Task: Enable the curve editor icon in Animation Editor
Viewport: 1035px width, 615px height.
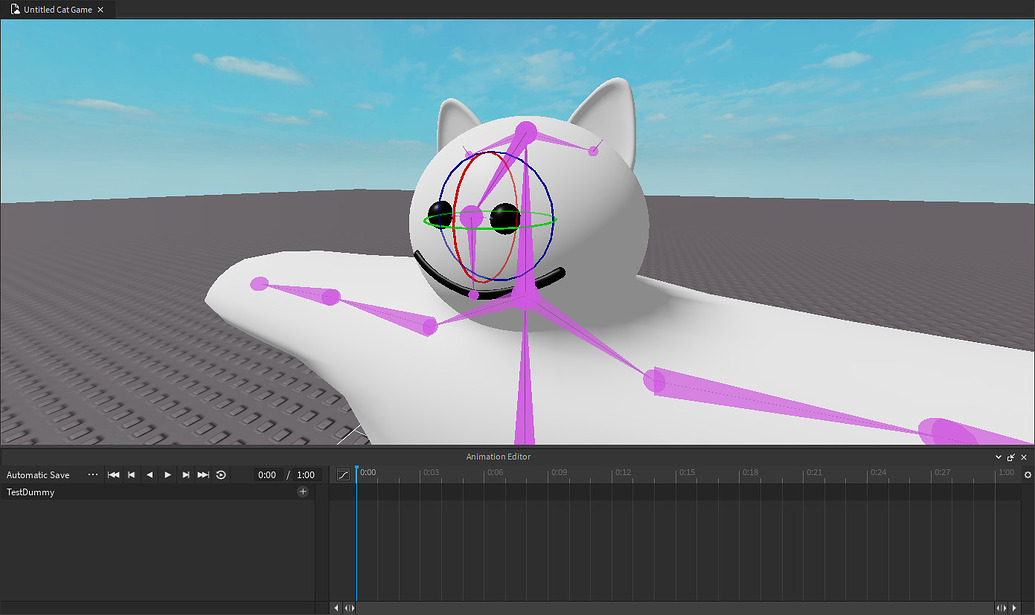Action: pyautogui.click(x=343, y=473)
